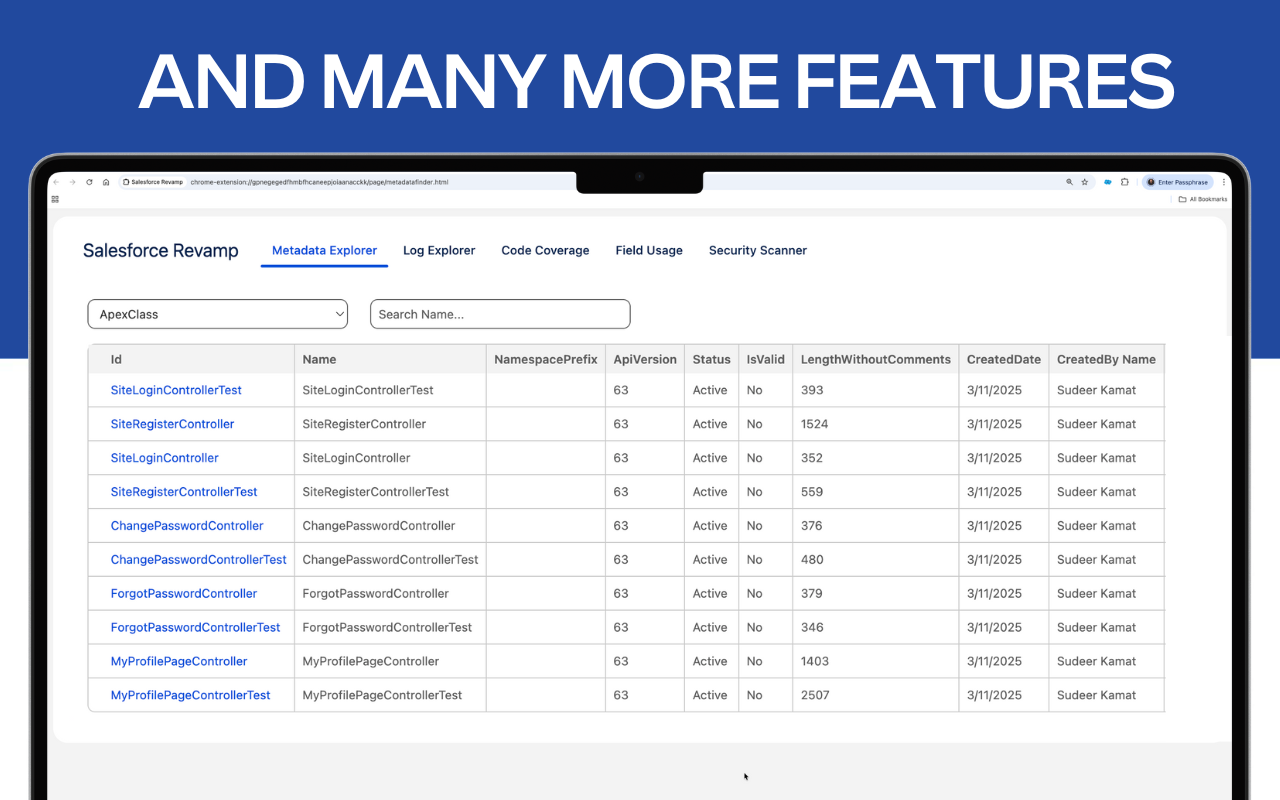Viewport: 1280px width, 800px height.
Task: Open the ForgotPasswordControllerTest Id link
Action: pyautogui.click(x=196, y=628)
